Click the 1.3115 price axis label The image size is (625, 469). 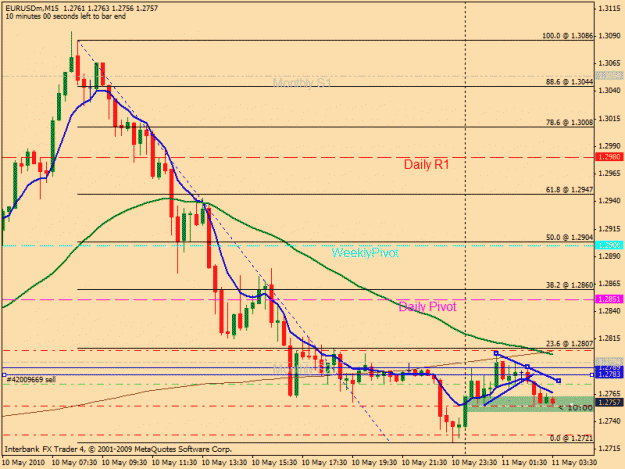610,8
